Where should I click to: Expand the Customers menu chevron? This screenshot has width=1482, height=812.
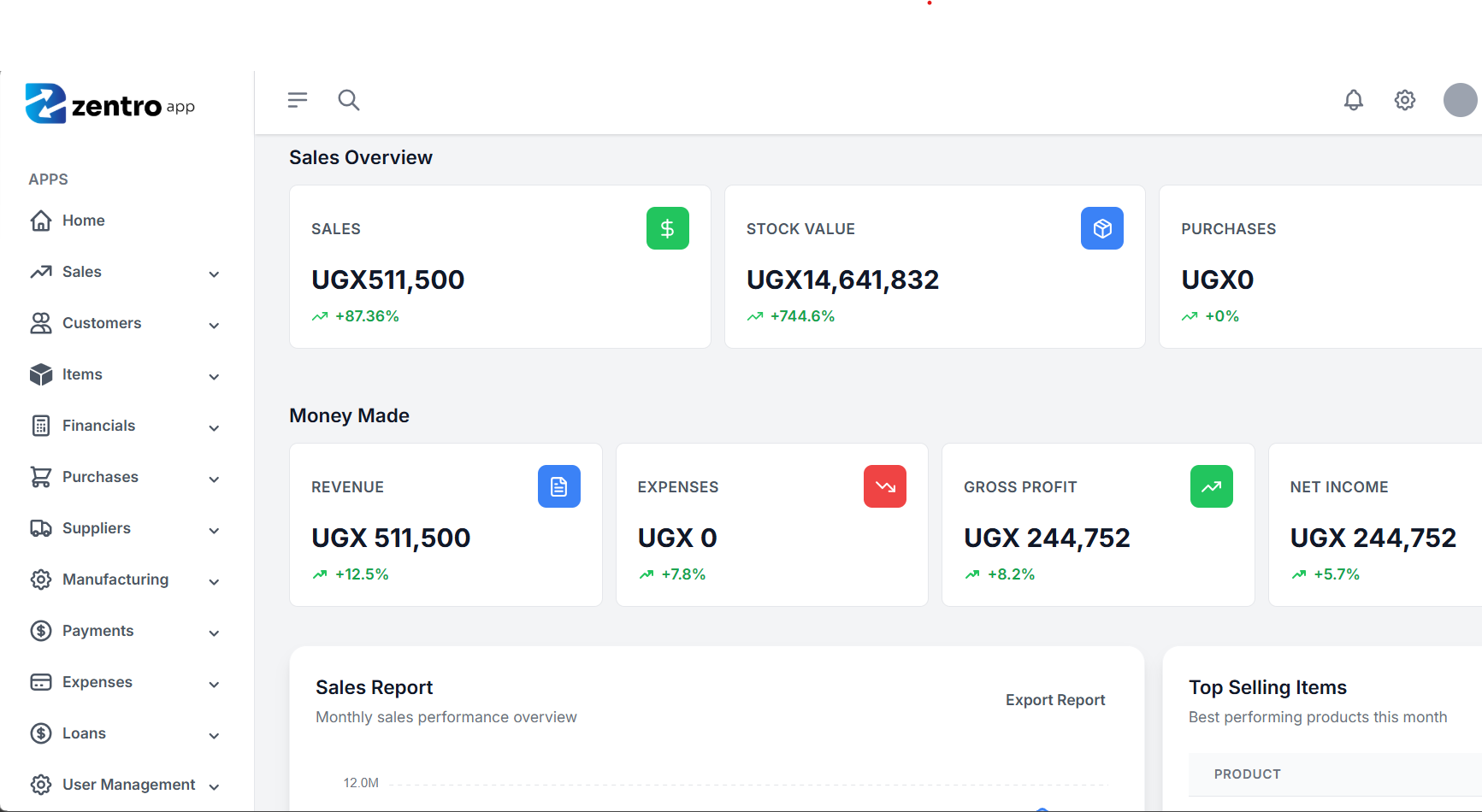(214, 326)
